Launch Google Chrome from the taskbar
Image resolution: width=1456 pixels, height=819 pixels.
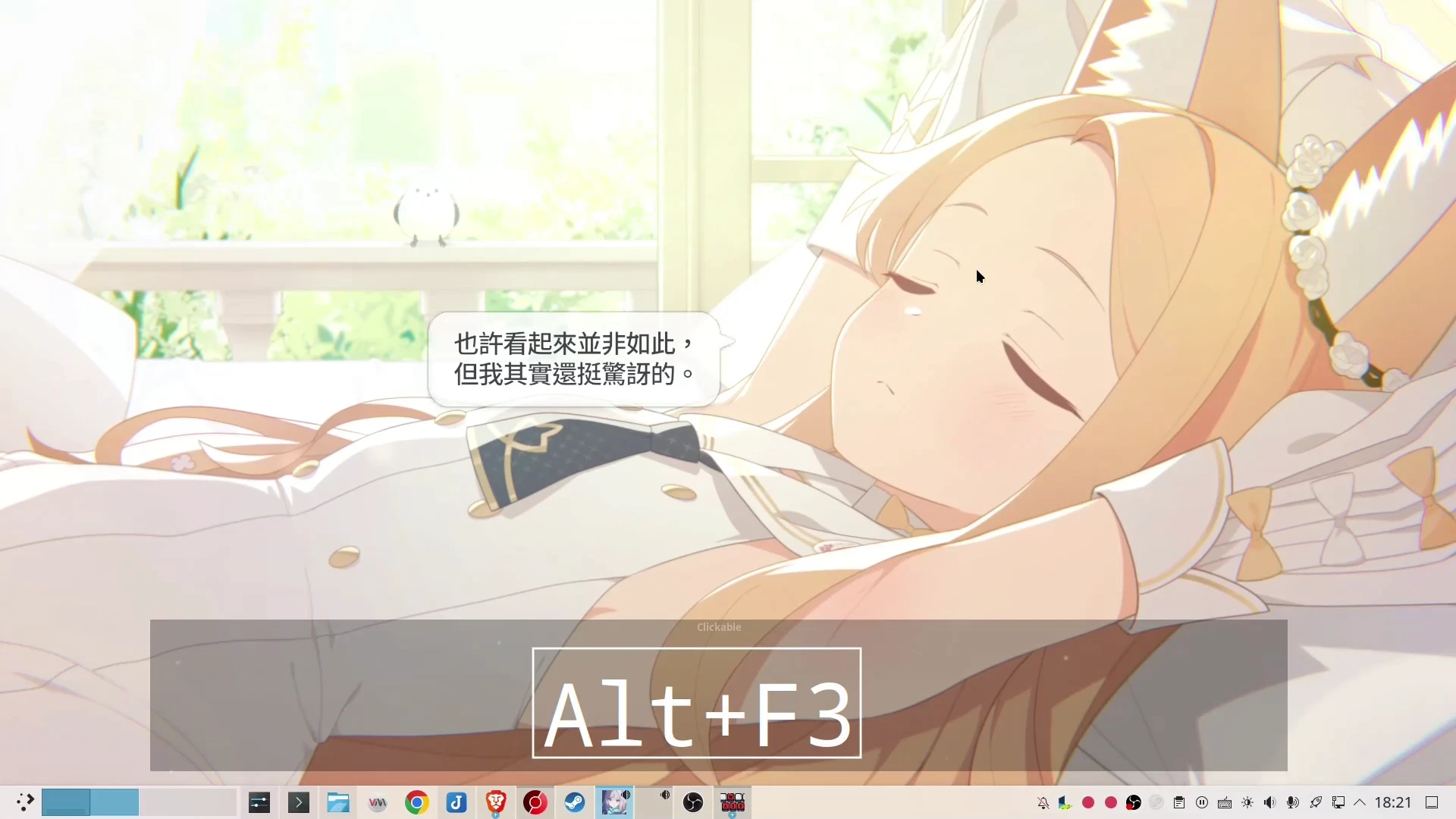tap(416, 802)
